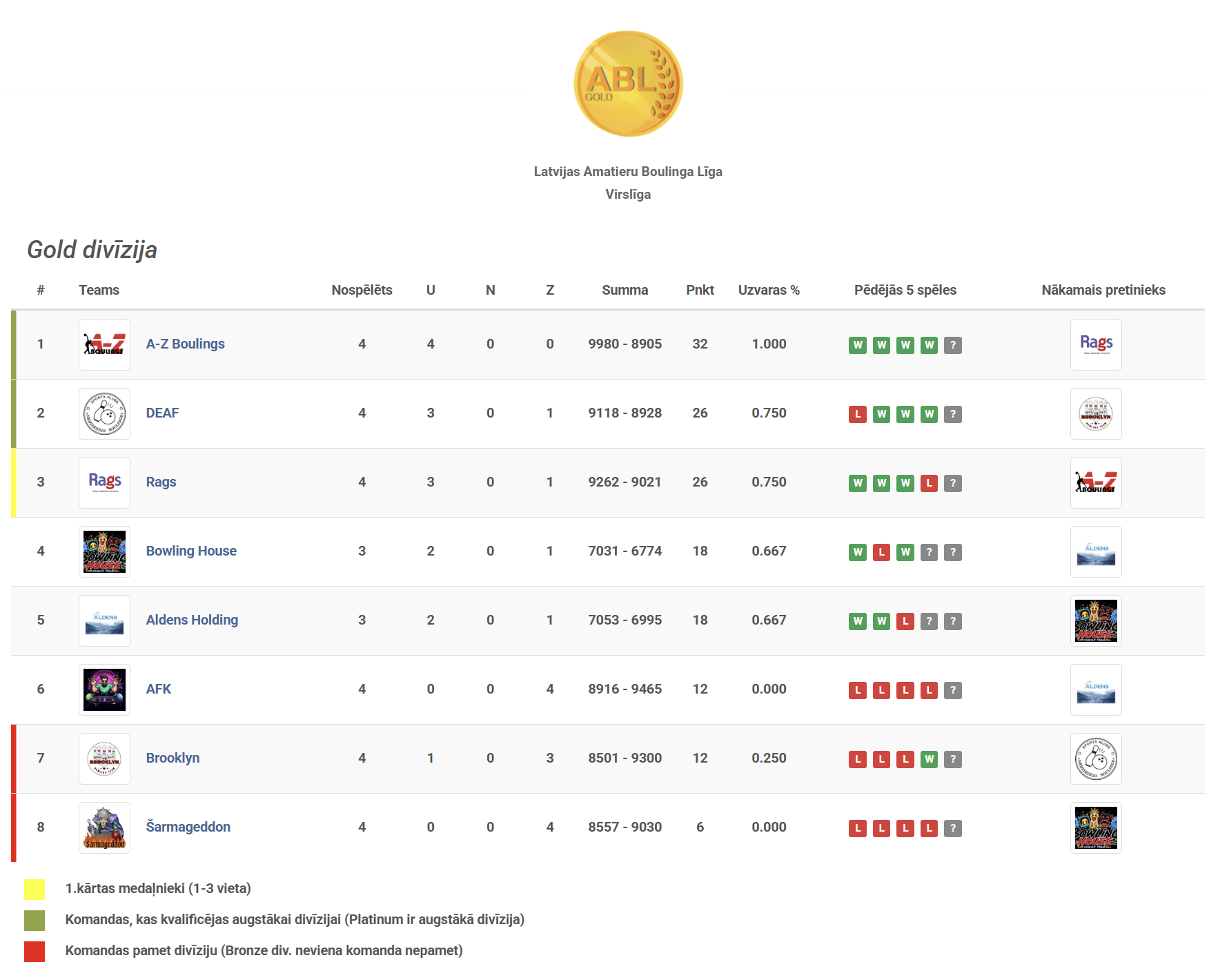Click the AFK team logo
This screenshot has width=1209, height=980.
pyautogui.click(x=104, y=689)
